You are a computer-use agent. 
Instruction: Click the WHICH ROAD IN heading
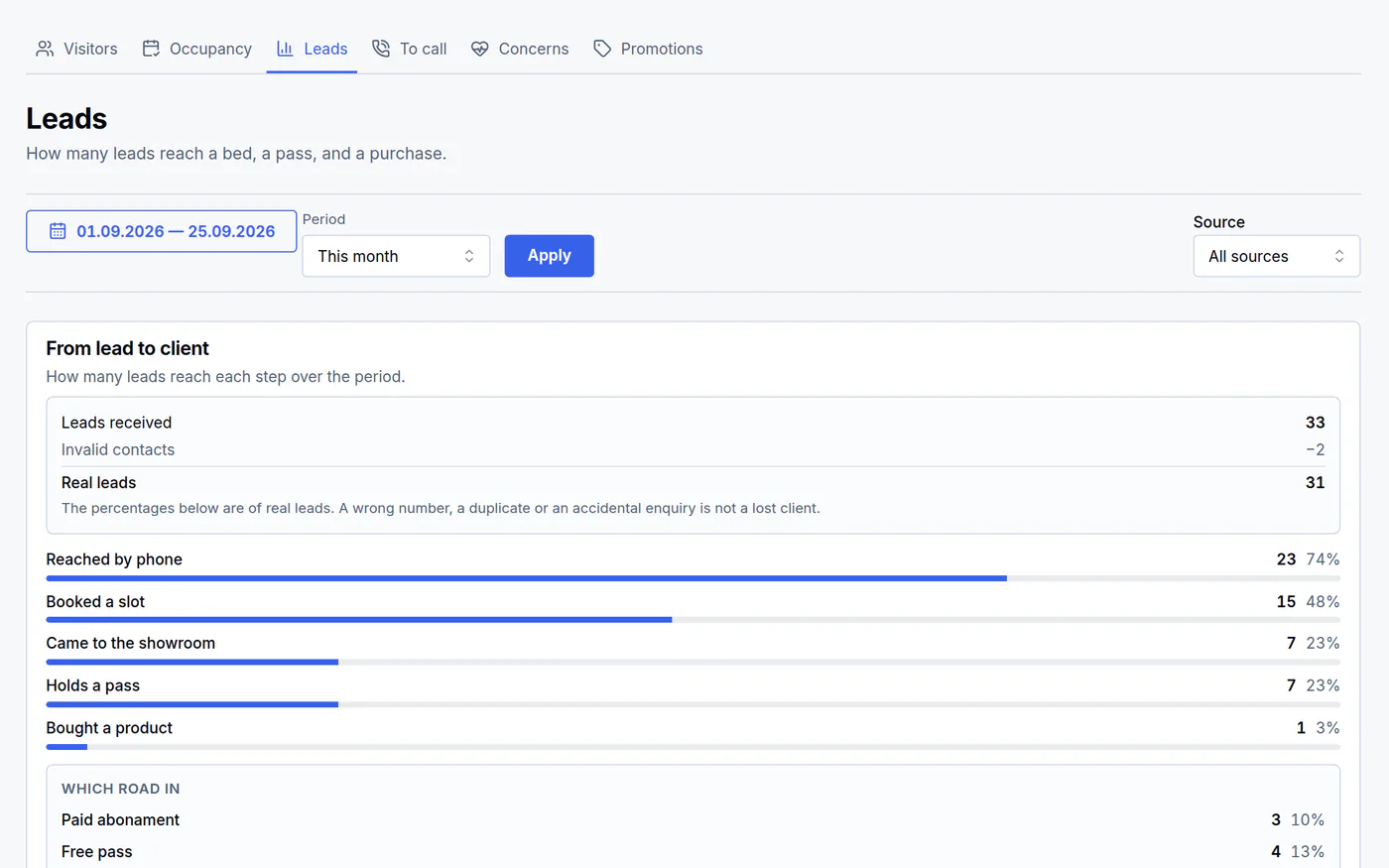(120, 789)
